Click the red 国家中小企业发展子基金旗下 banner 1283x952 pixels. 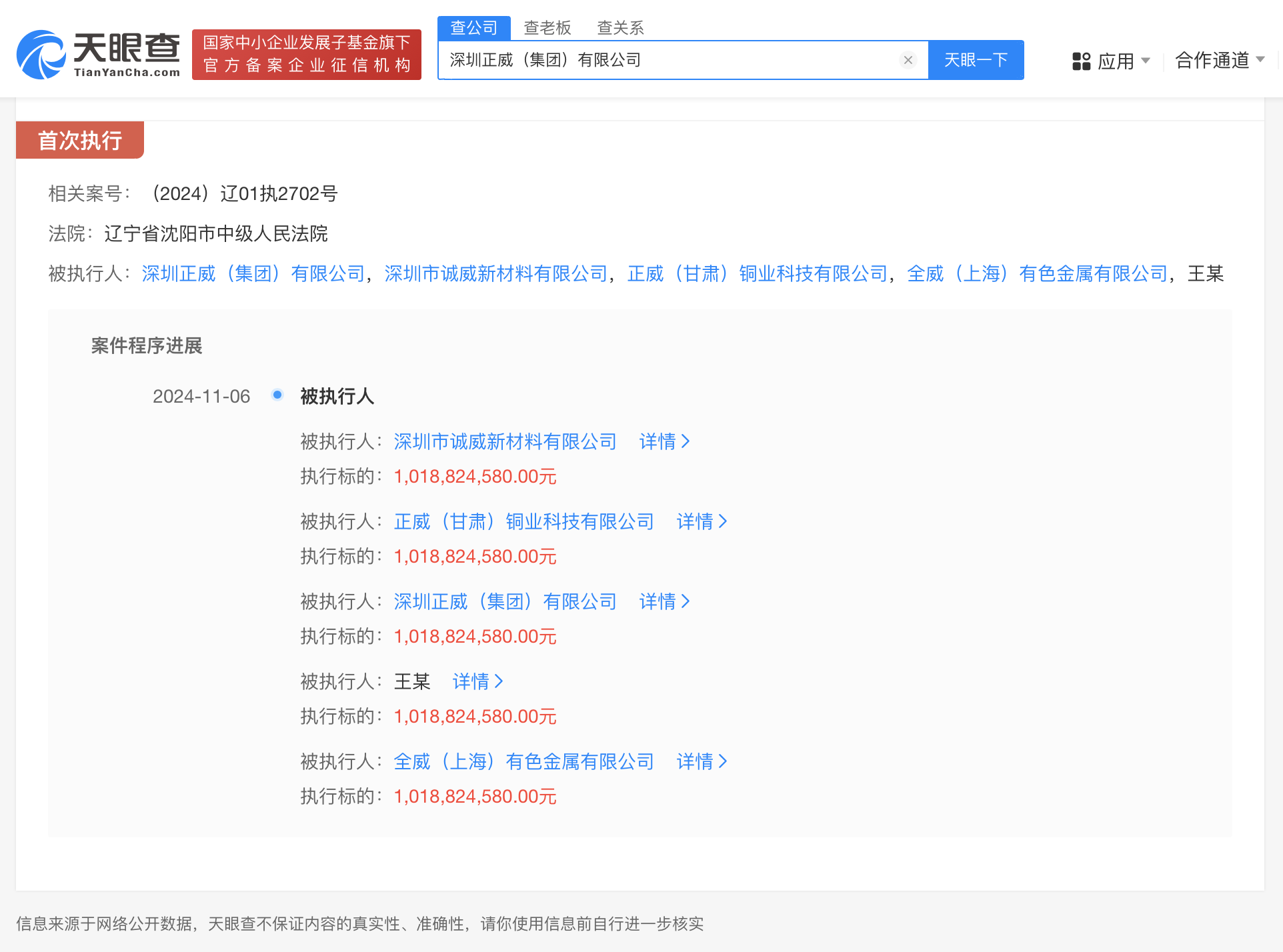coord(307,55)
